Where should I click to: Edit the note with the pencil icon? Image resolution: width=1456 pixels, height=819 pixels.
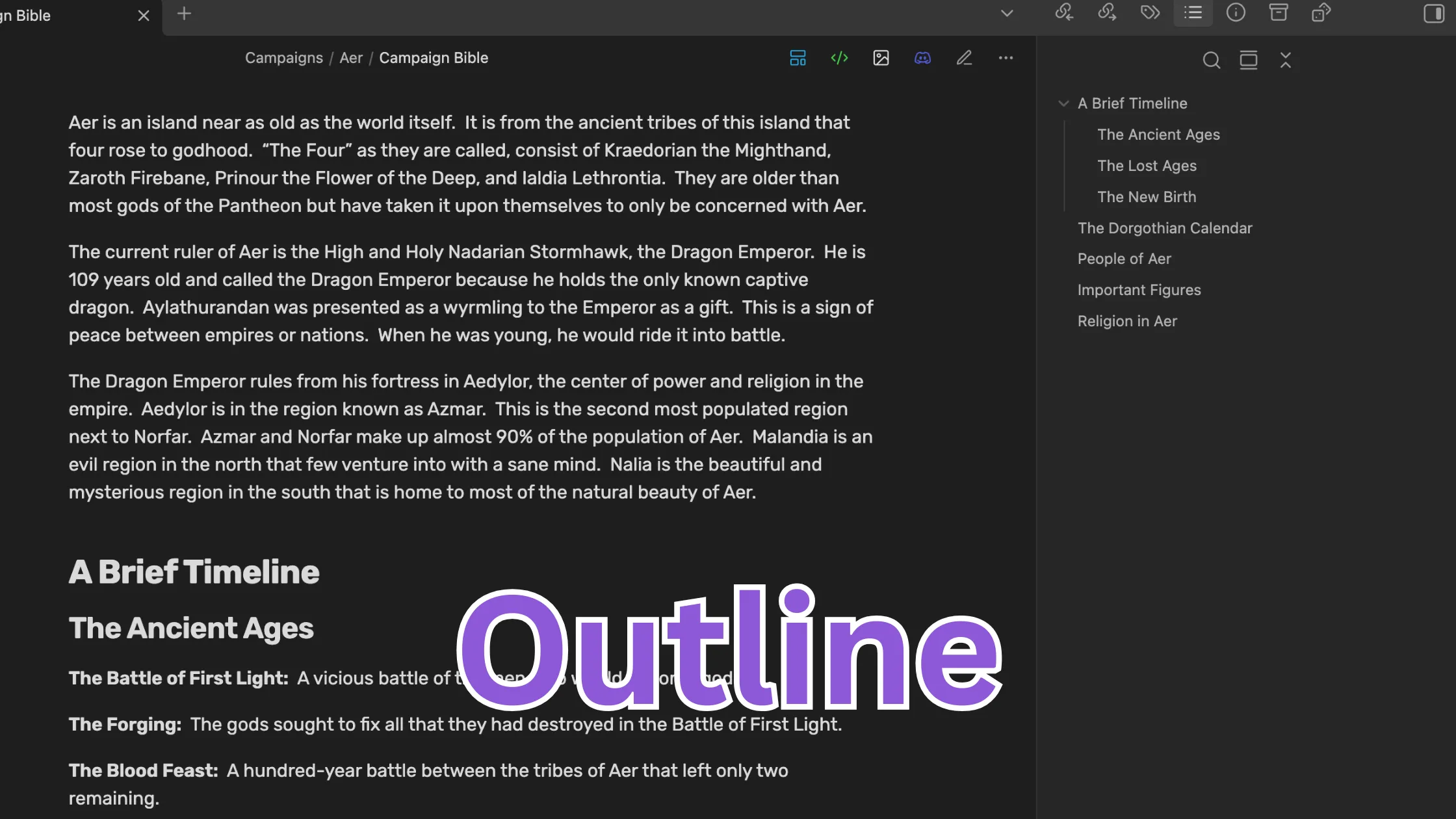pos(964,58)
